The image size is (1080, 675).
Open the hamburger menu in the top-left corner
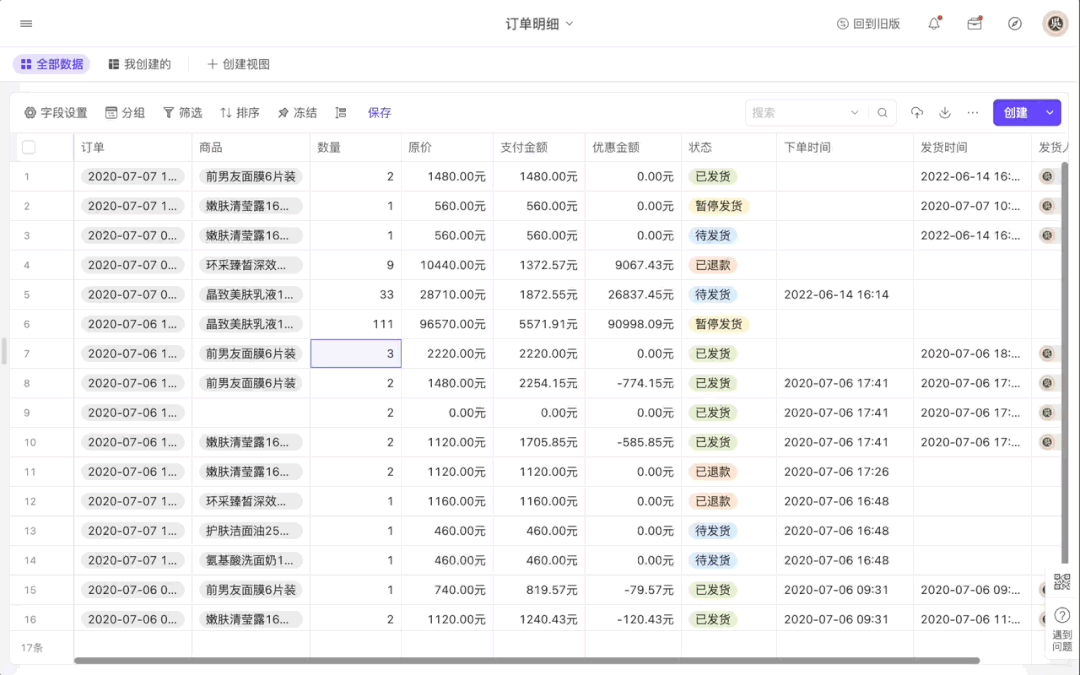click(x=26, y=24)
